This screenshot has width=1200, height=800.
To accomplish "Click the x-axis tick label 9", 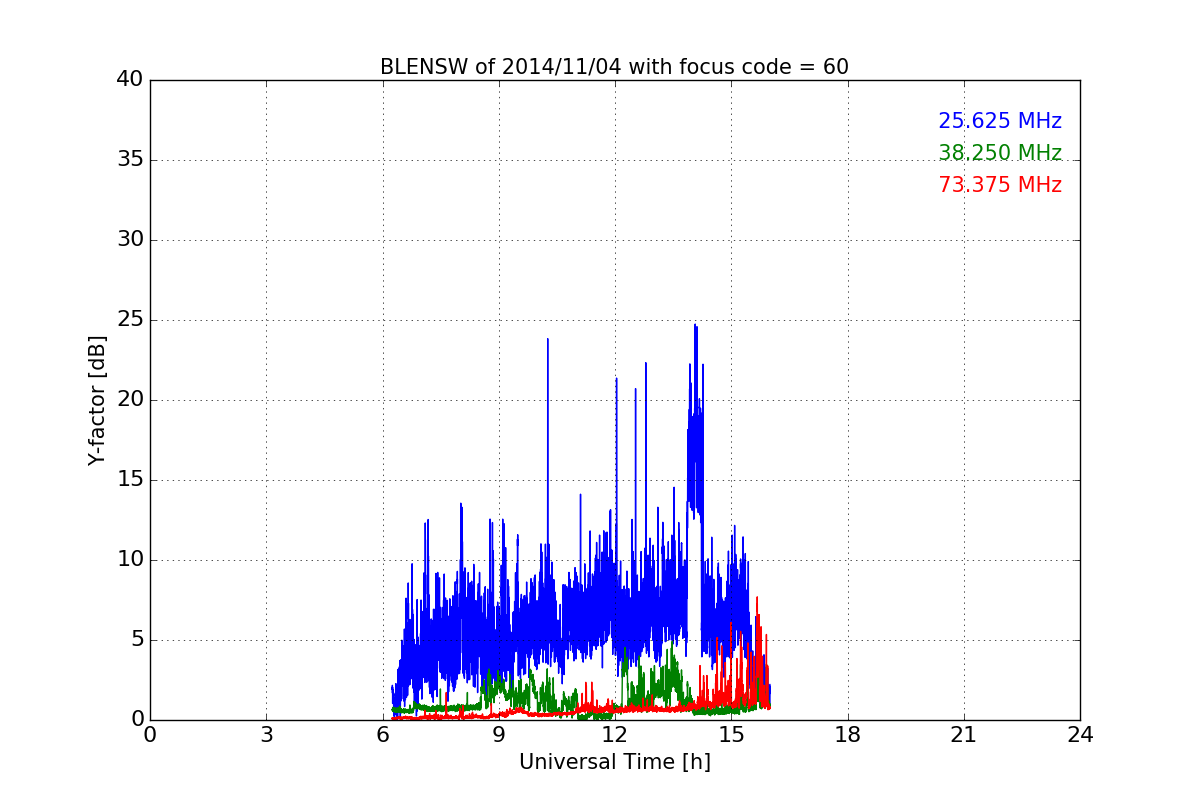I will 499,735.
